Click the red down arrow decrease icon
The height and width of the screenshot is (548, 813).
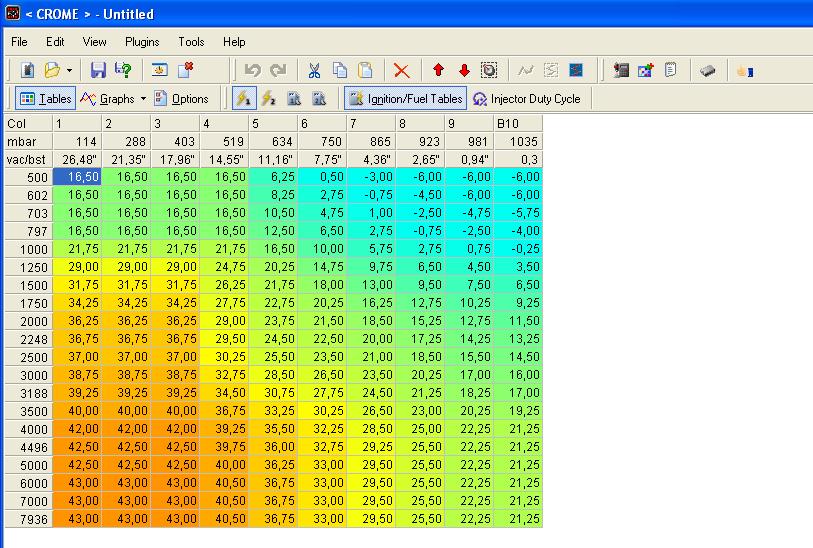click(x=463, y=70)
